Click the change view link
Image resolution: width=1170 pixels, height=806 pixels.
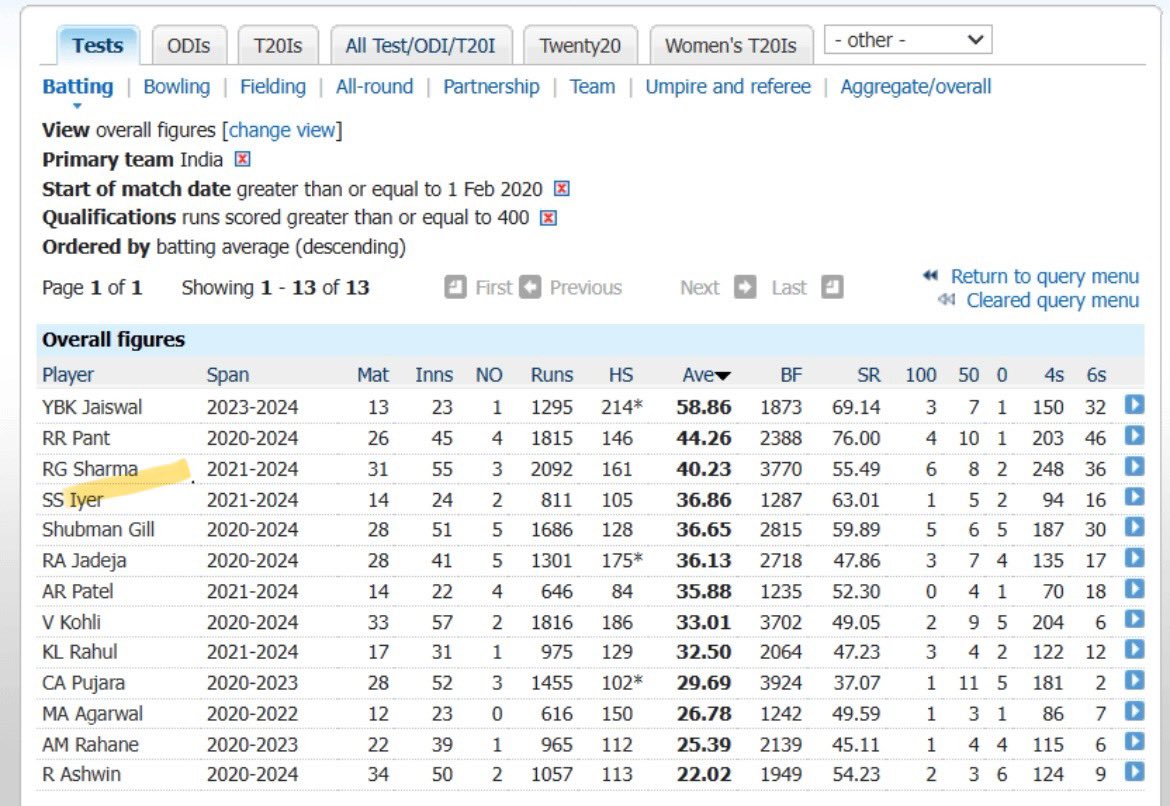[282, 130]
